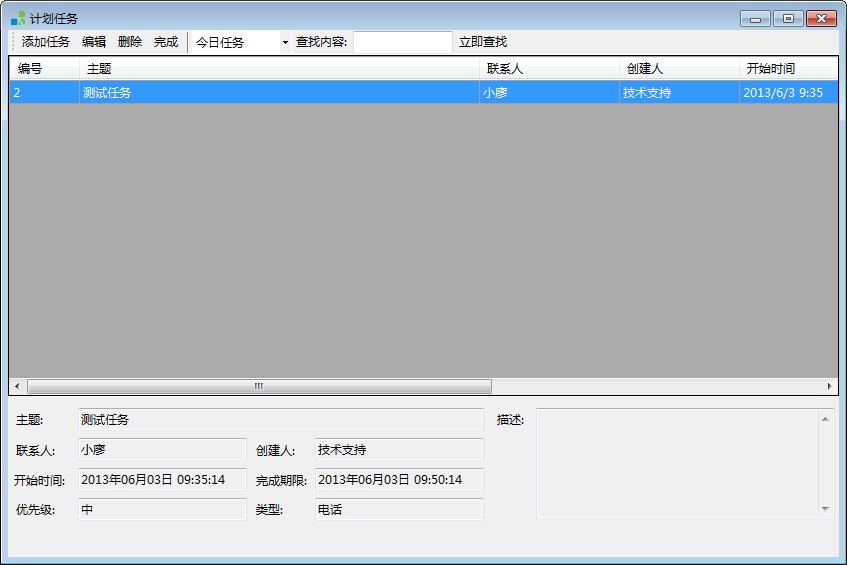Select the 测试任务 row in the list
This screenshot has width=847, height=565.
click(x=278, y=92)
